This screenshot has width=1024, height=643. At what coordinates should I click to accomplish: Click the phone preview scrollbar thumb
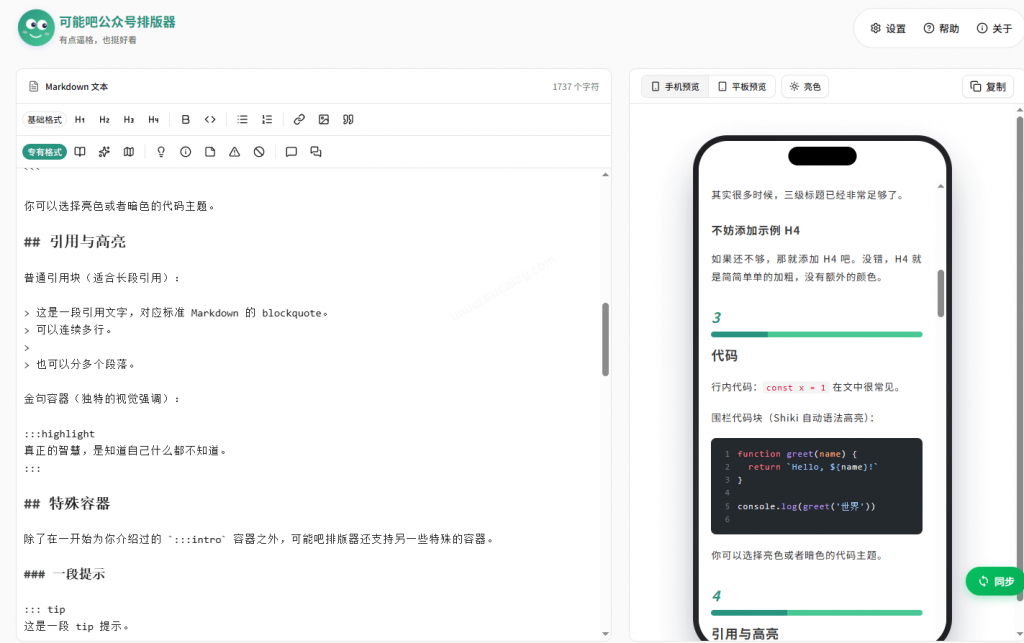(940, 294)
